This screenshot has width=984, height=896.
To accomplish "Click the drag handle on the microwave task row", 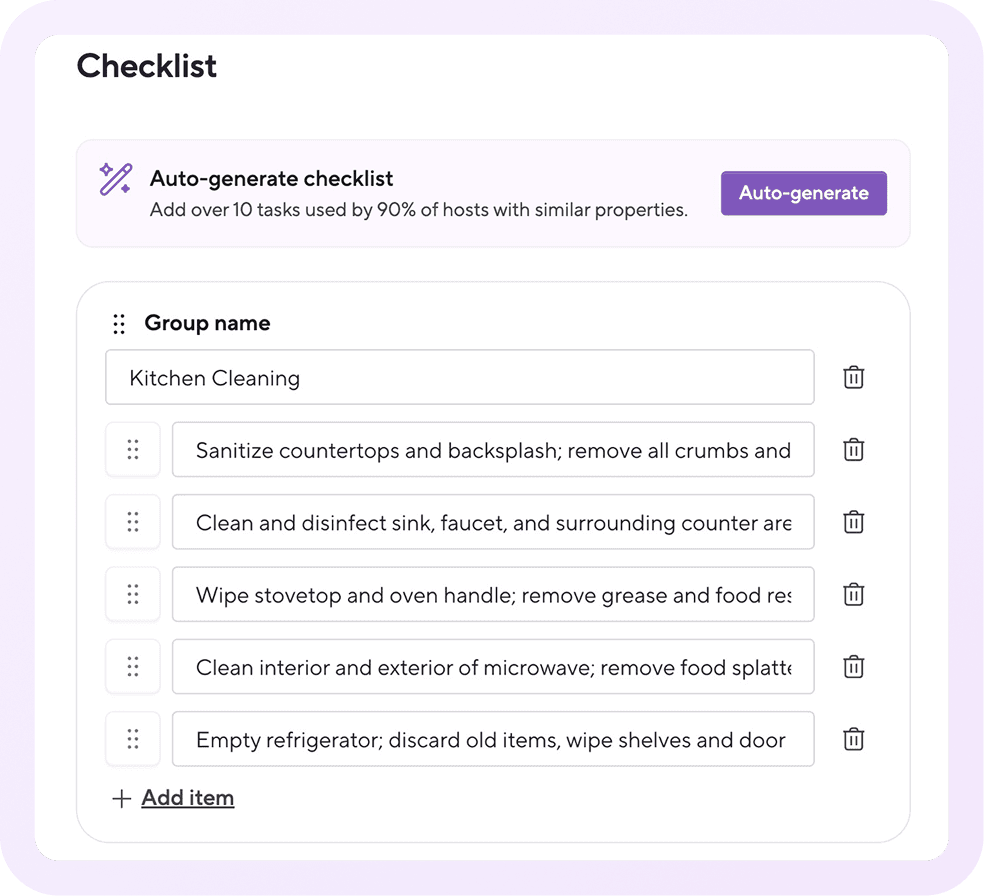I will (x=133, y=666).
